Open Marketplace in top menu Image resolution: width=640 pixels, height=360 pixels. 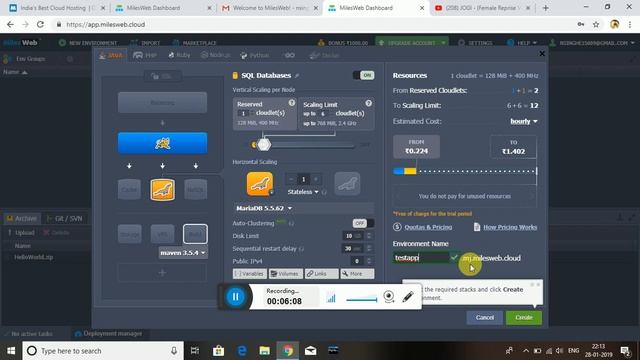coord(194,42)
